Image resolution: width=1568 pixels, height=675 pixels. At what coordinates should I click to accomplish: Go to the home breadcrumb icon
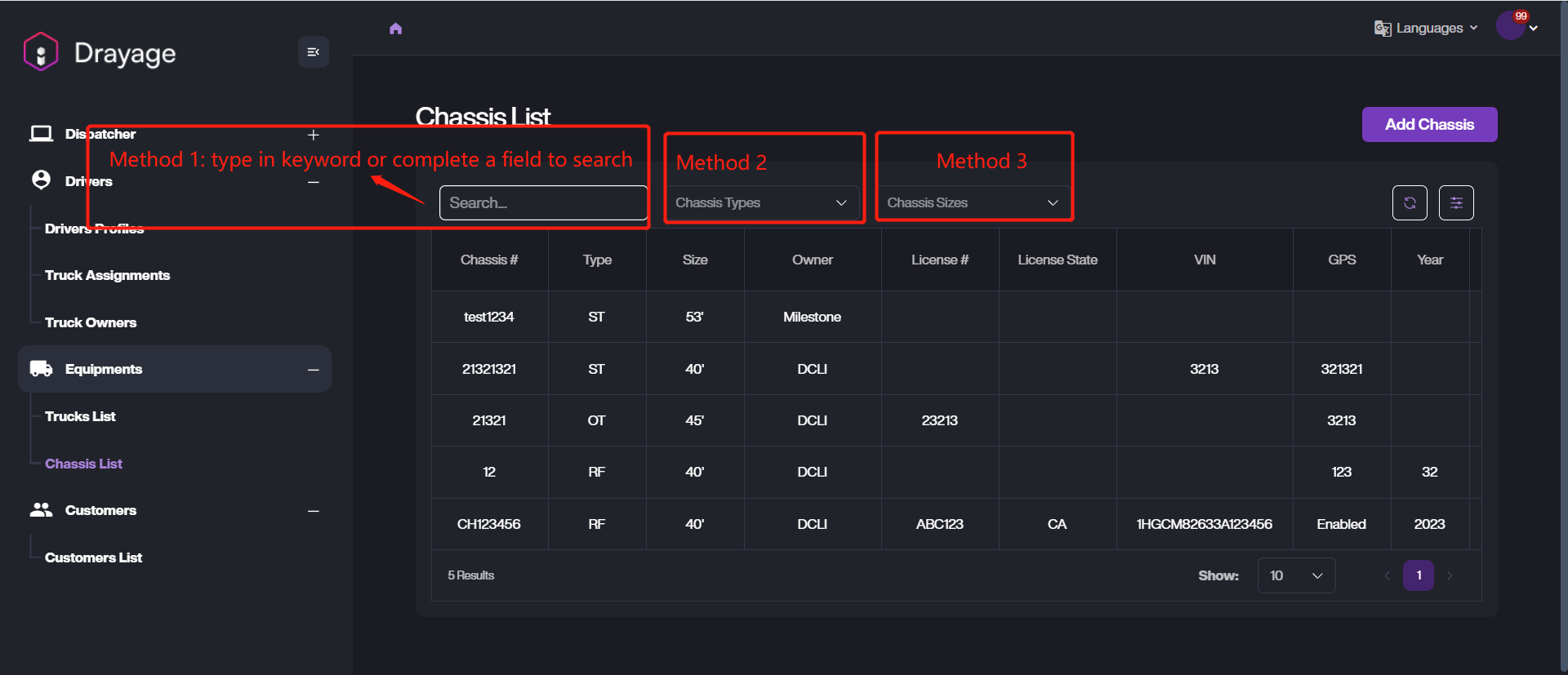[x=396, y=29]
